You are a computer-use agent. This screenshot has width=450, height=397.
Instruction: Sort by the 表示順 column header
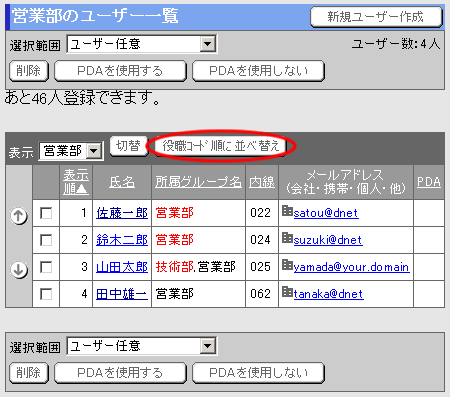click(x=76, y=182)
